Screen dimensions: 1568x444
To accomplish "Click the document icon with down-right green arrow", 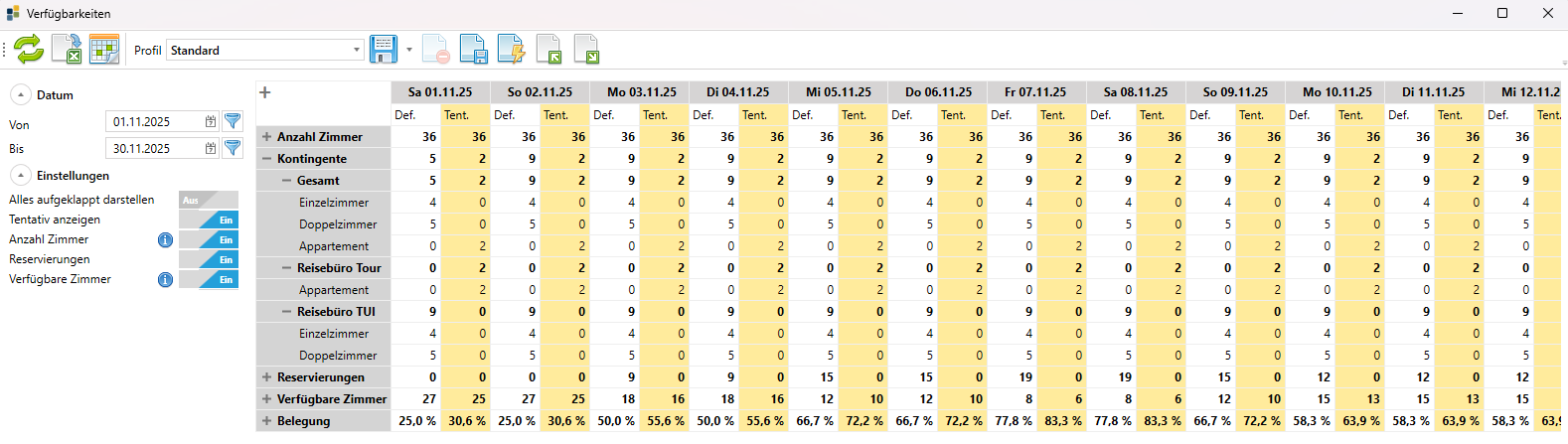I will tap(586, 49).
